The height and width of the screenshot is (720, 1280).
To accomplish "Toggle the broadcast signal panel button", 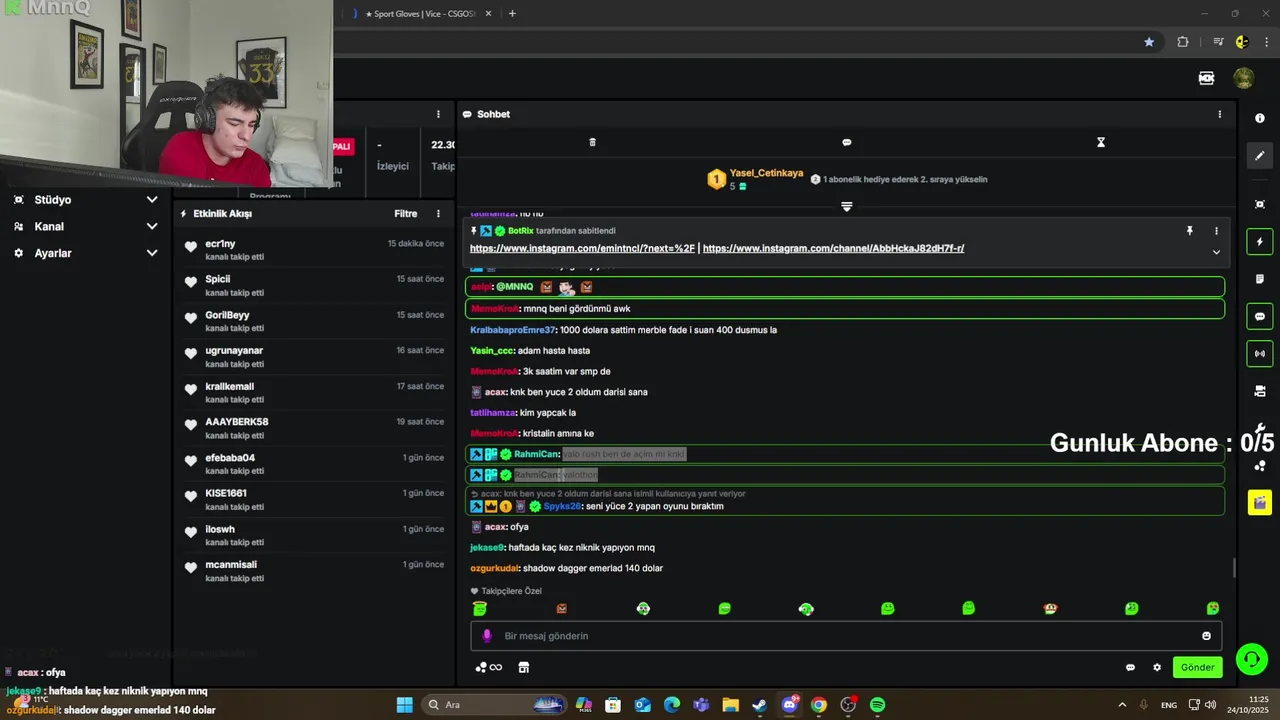I will click(x=1259, y=353).
